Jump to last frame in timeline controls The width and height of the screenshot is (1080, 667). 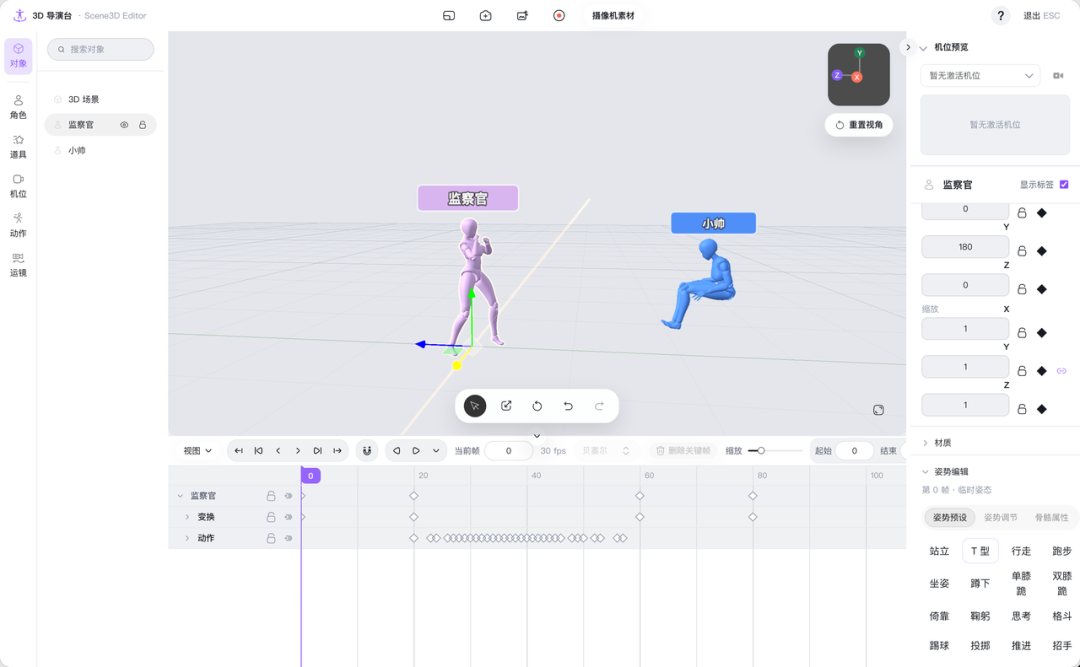tap(338, 451)
